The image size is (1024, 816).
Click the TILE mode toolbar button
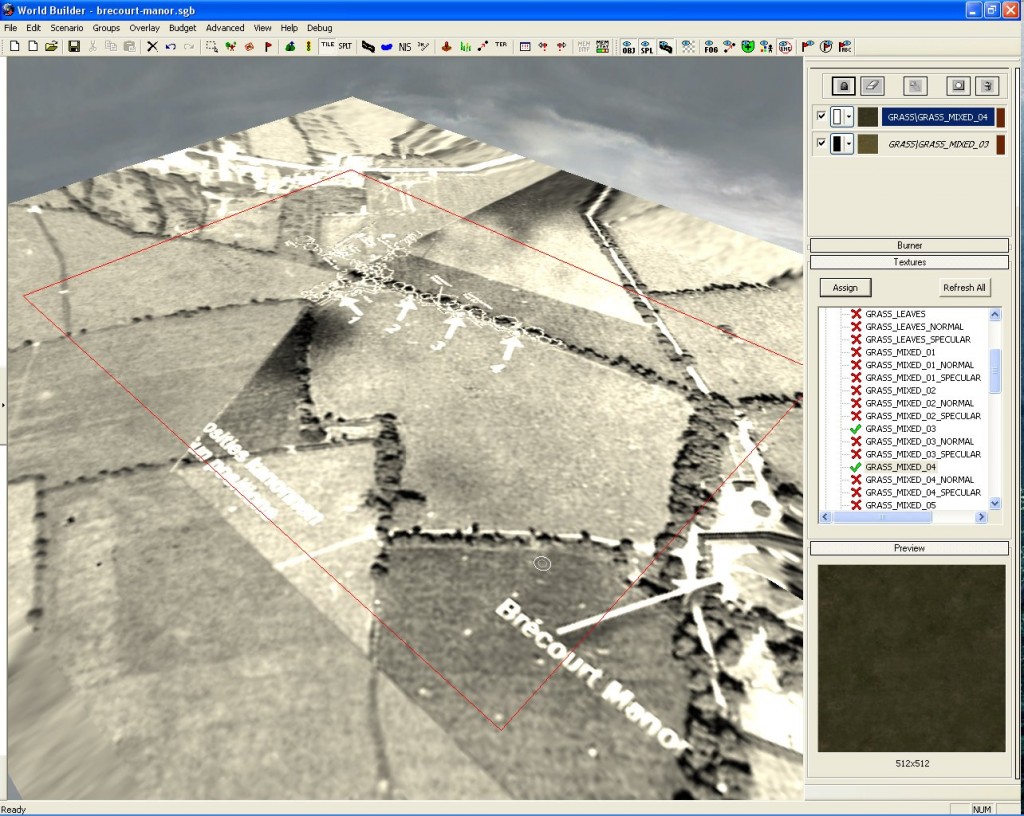[x=327, y=46]
